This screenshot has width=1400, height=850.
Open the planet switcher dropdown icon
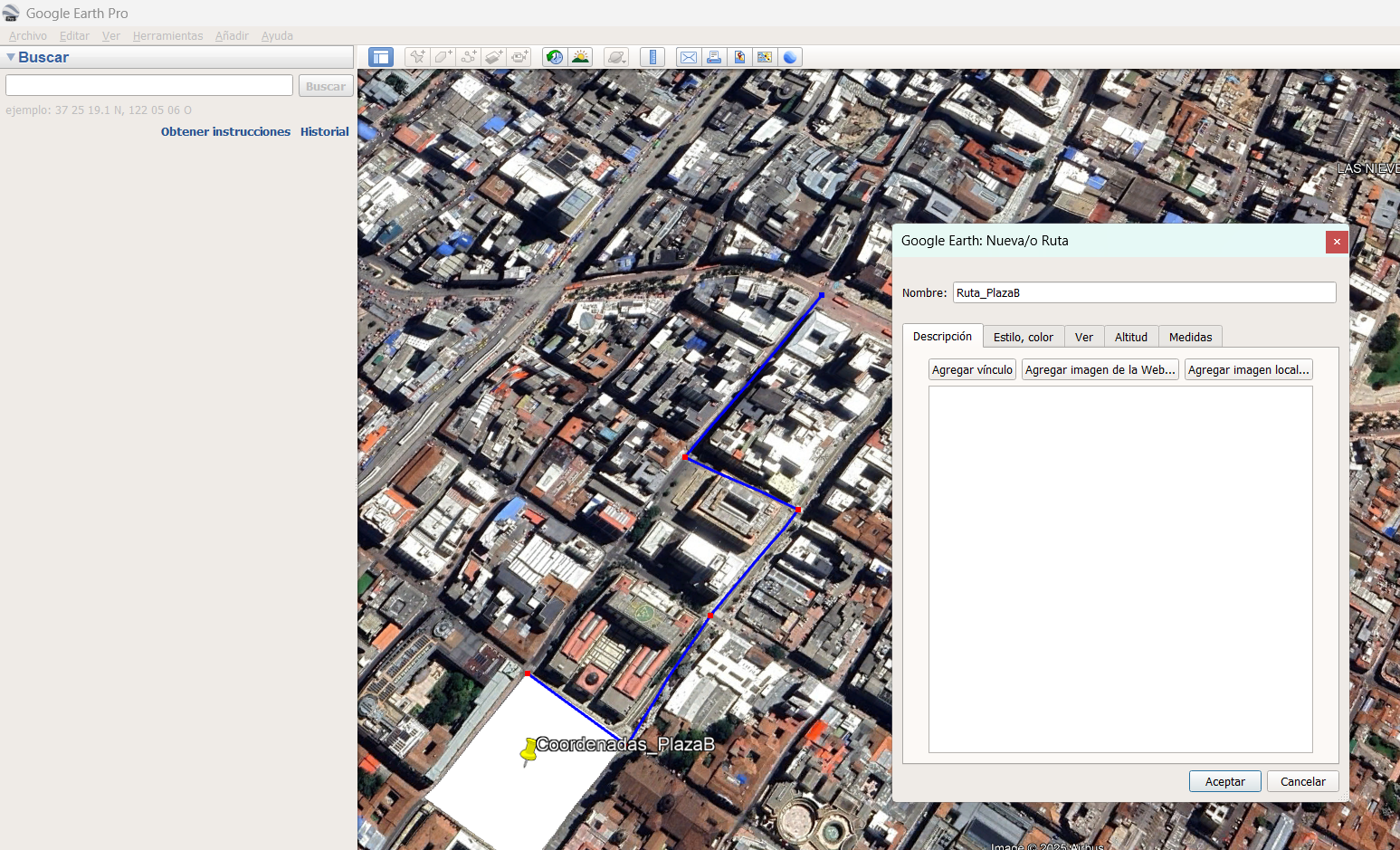click(x=616, y=57)
